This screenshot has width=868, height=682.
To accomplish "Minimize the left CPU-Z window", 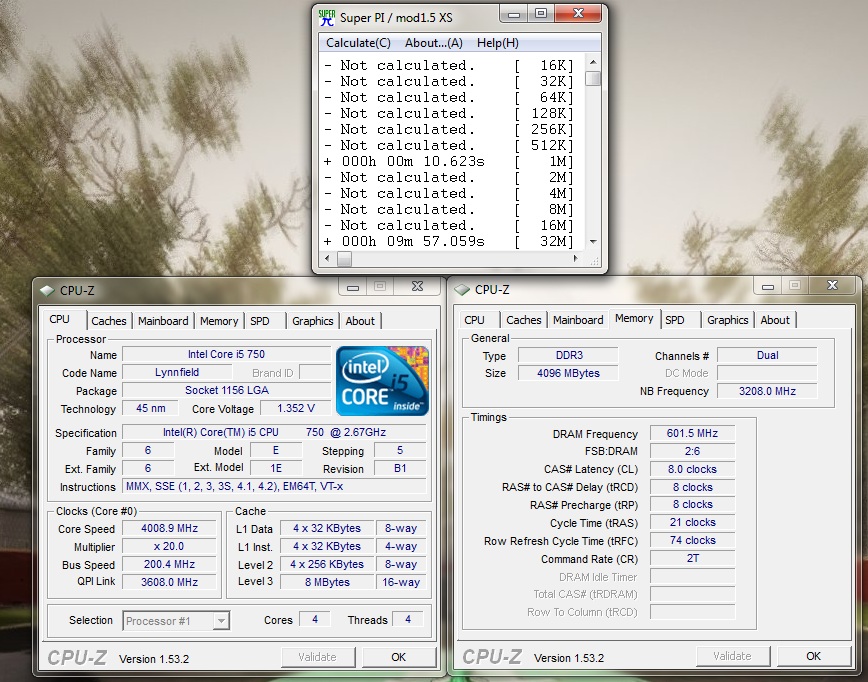I will (x=353, y=287).
